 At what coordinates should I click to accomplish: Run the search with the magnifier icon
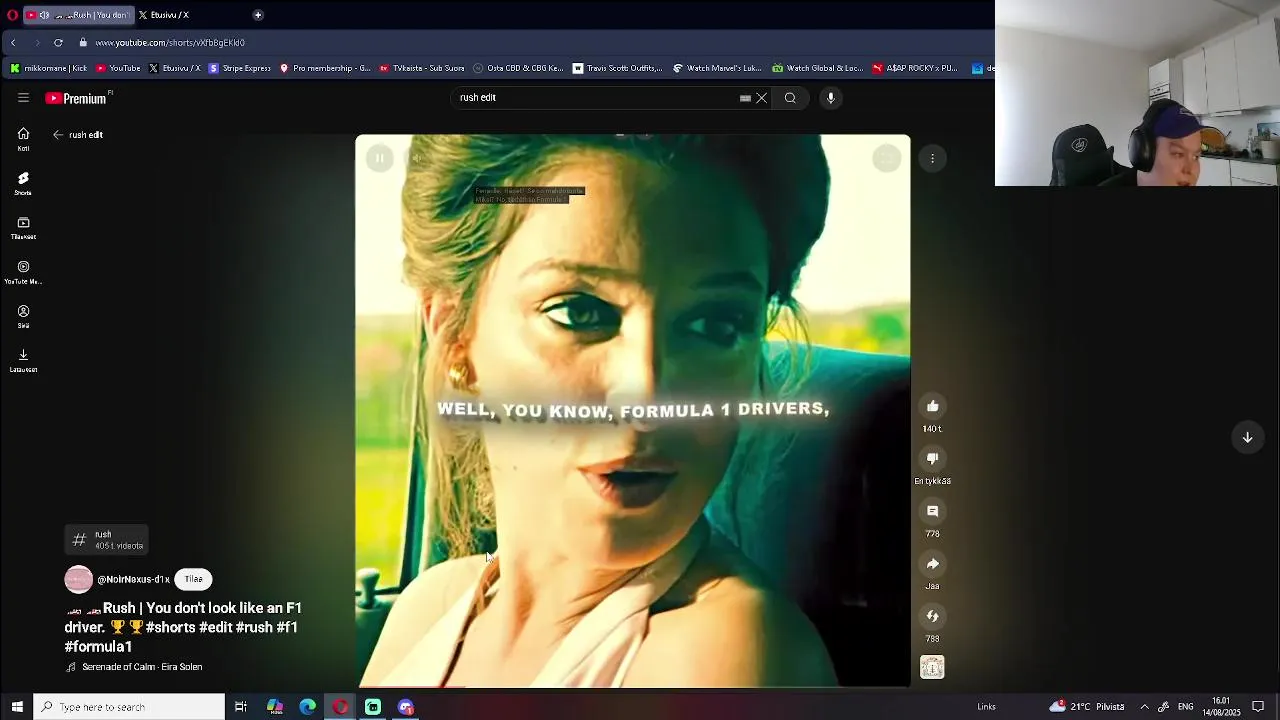point(790,98)
